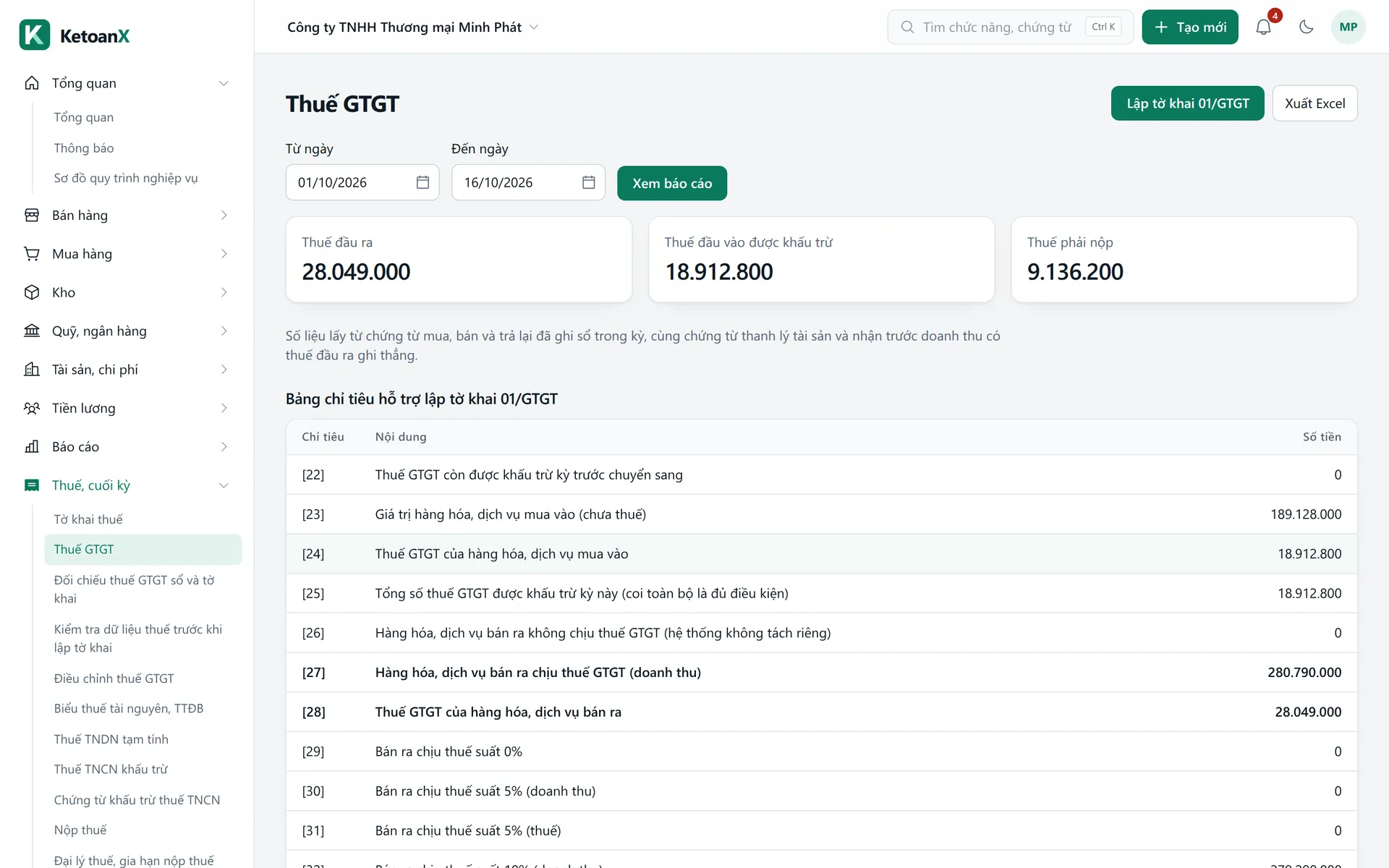Open Tờ khai thuế menu item

click(143, 519)
